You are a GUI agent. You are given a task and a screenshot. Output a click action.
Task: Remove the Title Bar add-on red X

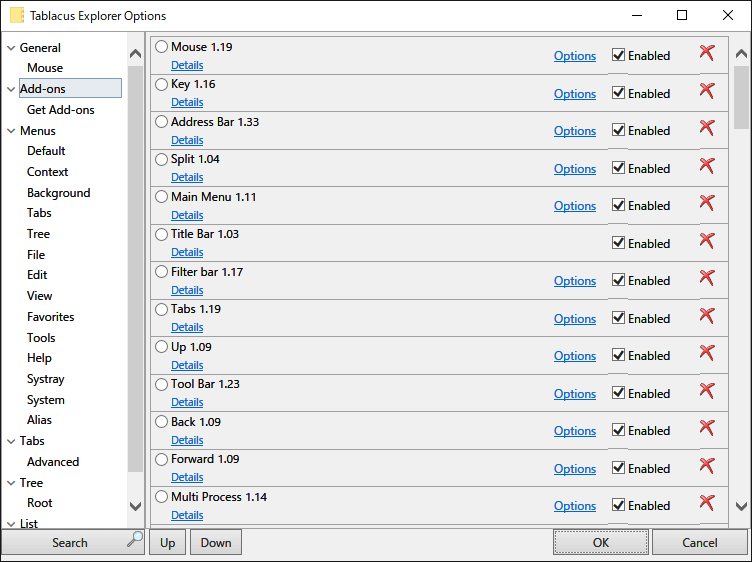pos(707,240)
